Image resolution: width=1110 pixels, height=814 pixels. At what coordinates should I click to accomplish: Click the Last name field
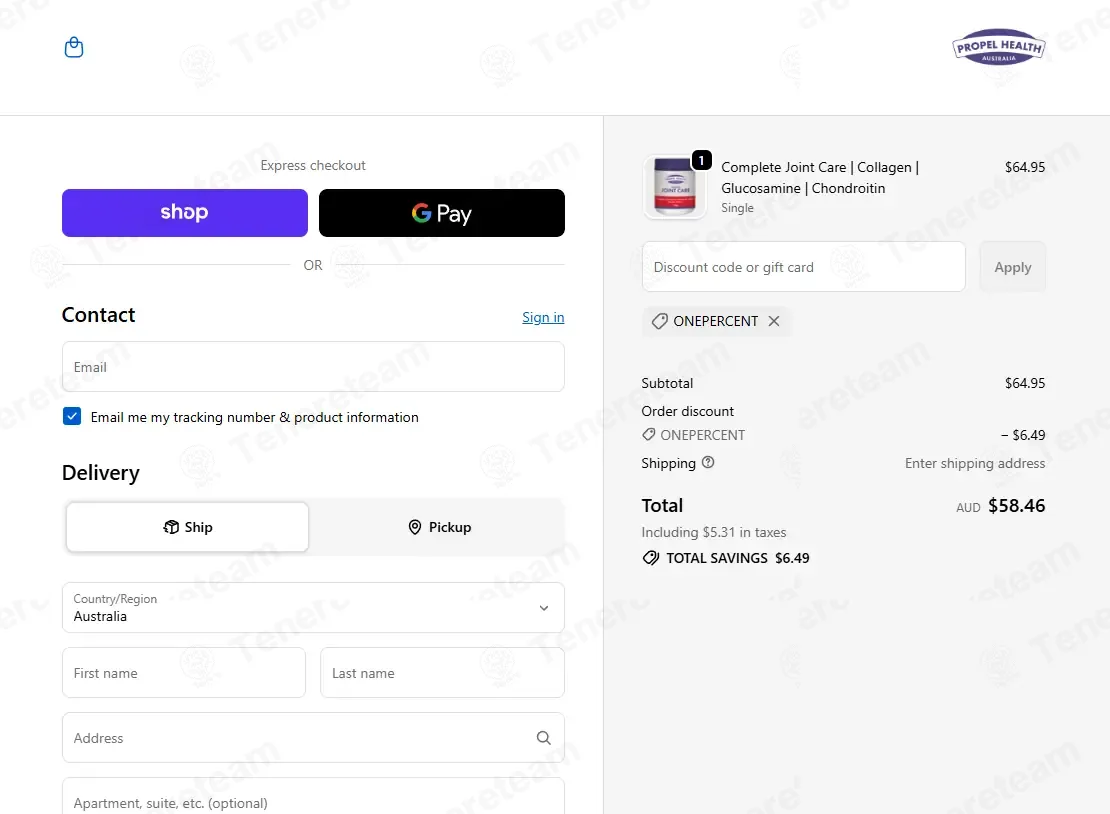442,672
